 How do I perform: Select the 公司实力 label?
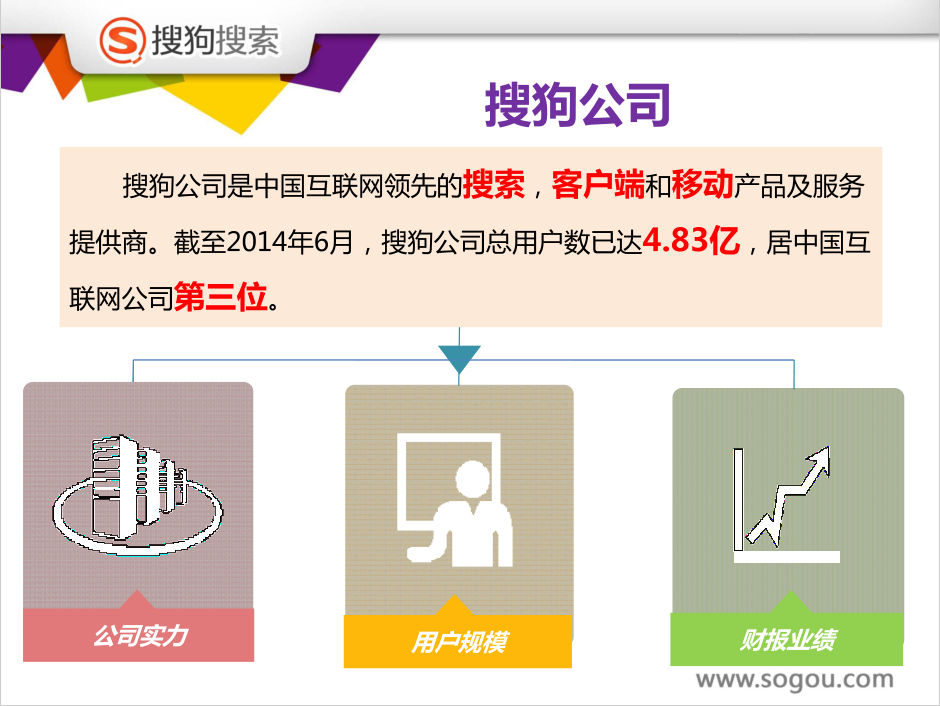[x=141, y=636]
